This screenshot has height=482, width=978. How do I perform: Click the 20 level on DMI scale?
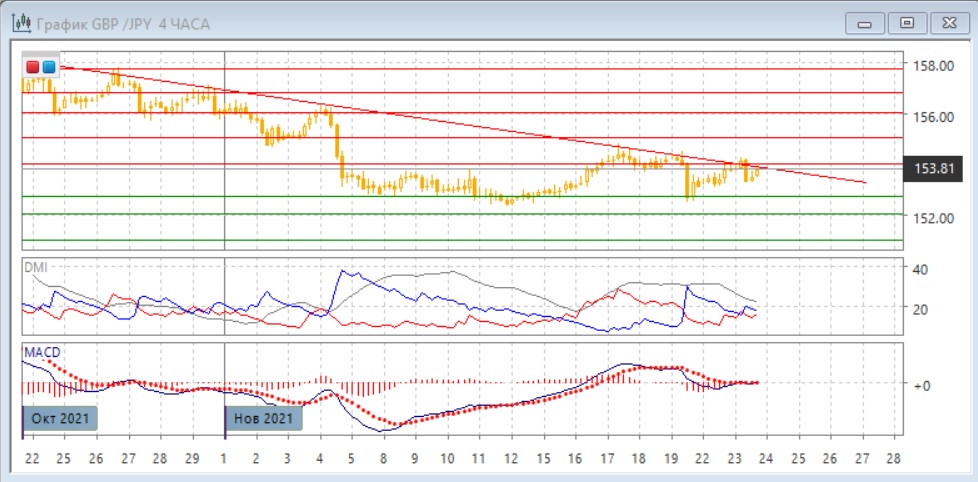[x=920, y=309]
